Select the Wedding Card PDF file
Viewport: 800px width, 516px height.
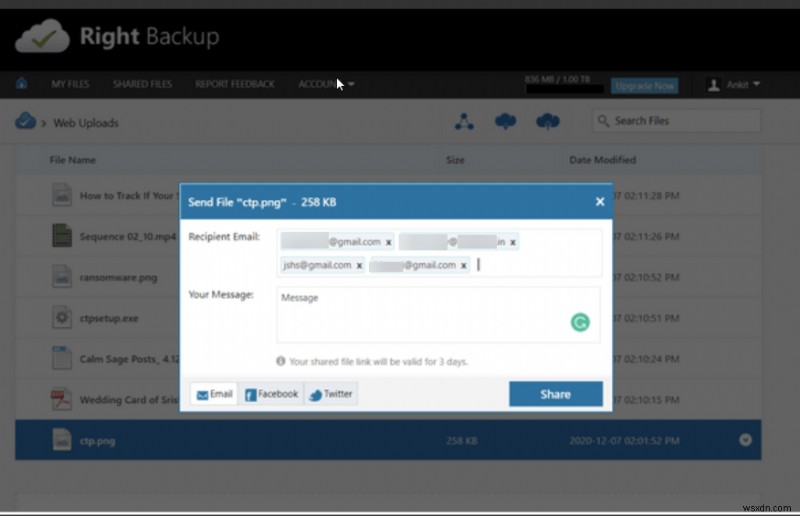[129, 400]
